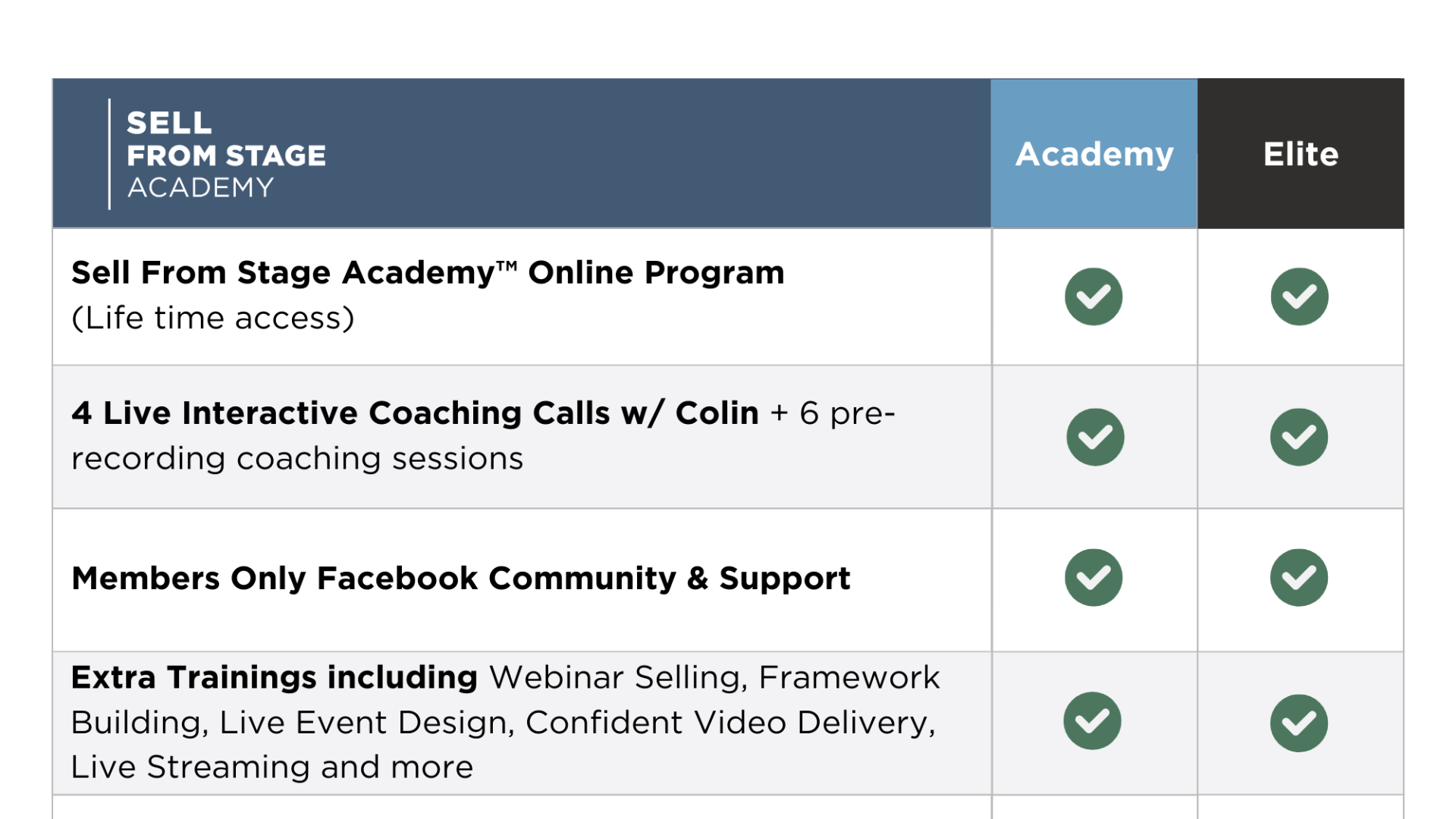1456x819 pixels.
Task: Click the white vertical divider beside the logo
Action: pos(110,154)
